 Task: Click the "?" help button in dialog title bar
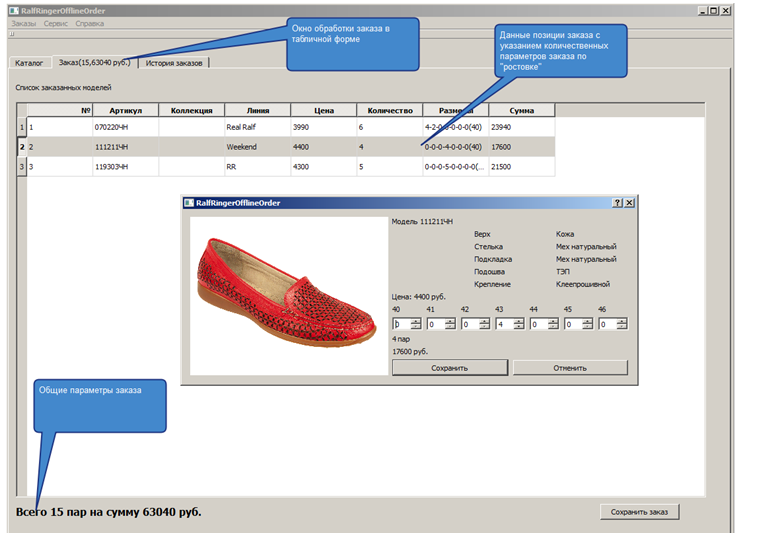pyautogui.click(x=617, y=203)
